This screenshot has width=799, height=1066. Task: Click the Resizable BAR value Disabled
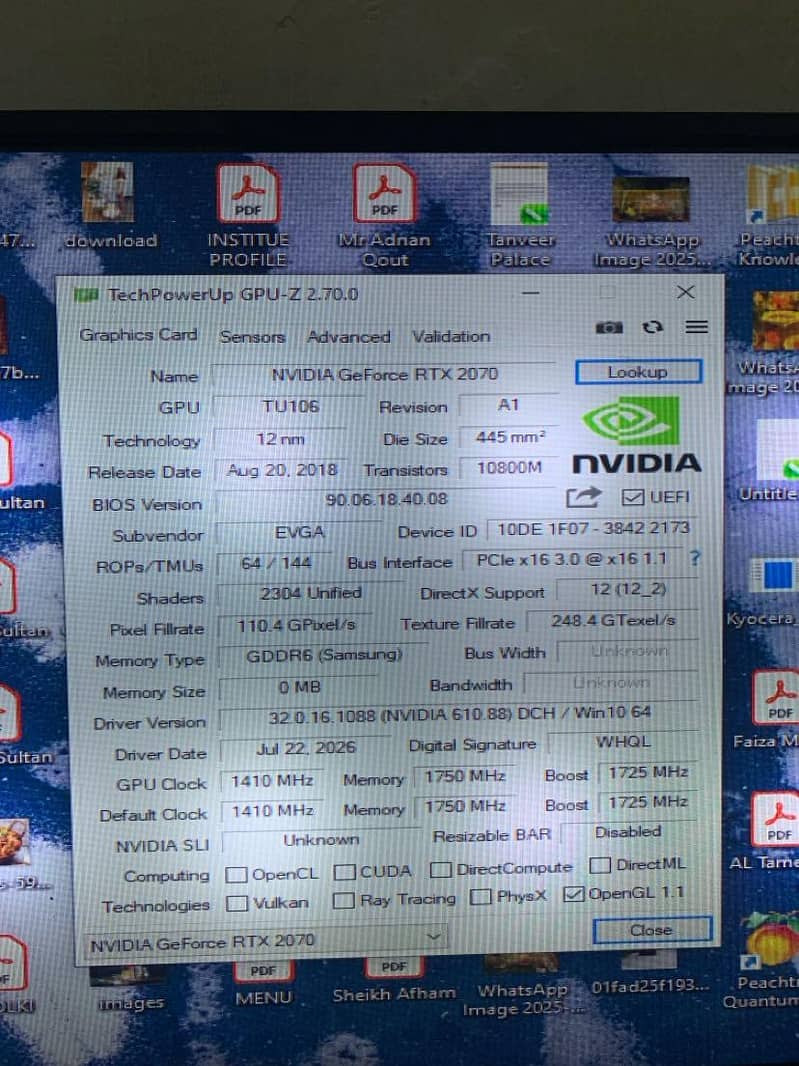[628, 832]
